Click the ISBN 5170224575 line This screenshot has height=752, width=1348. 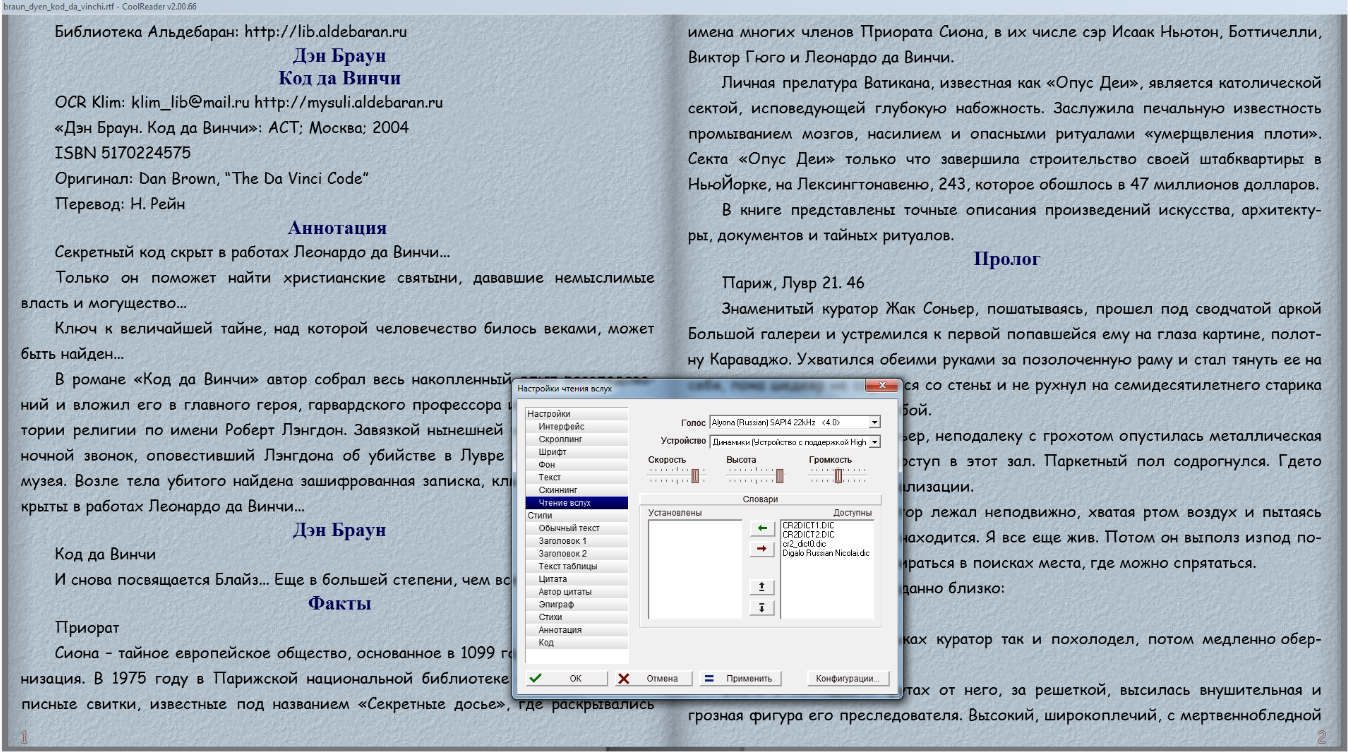tap(123, 153)
